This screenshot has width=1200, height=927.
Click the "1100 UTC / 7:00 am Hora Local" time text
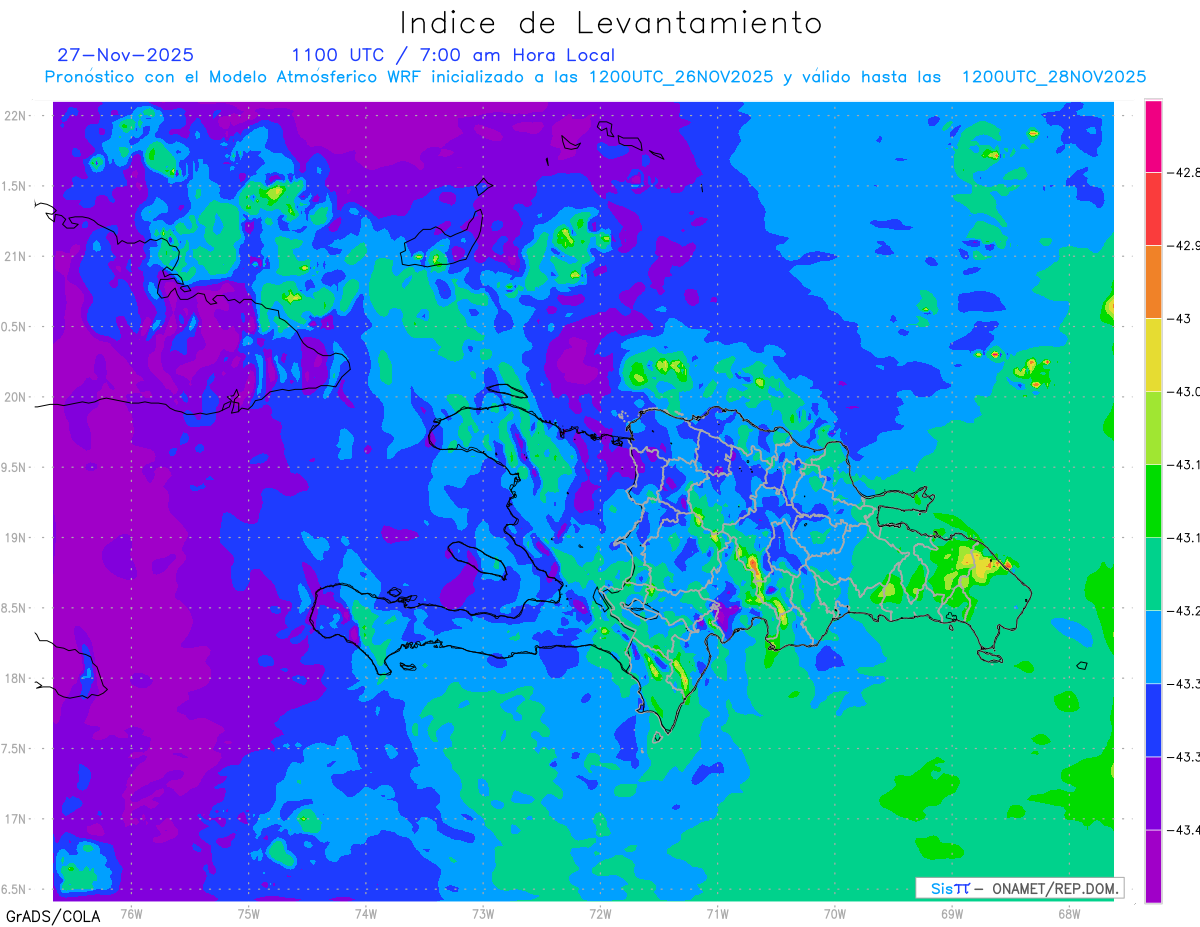[453, 56]
